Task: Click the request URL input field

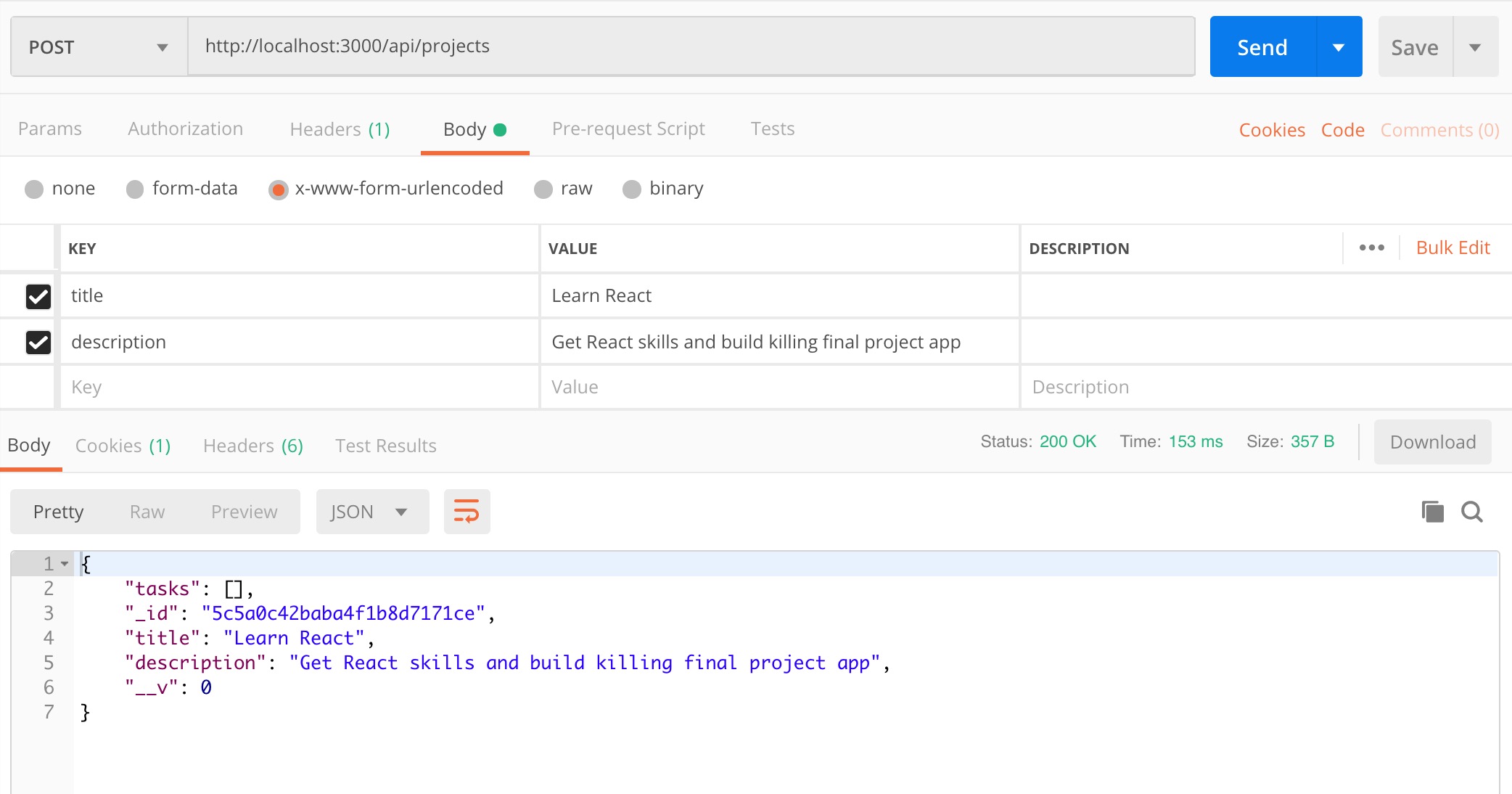Action: [x=689, y=46]
